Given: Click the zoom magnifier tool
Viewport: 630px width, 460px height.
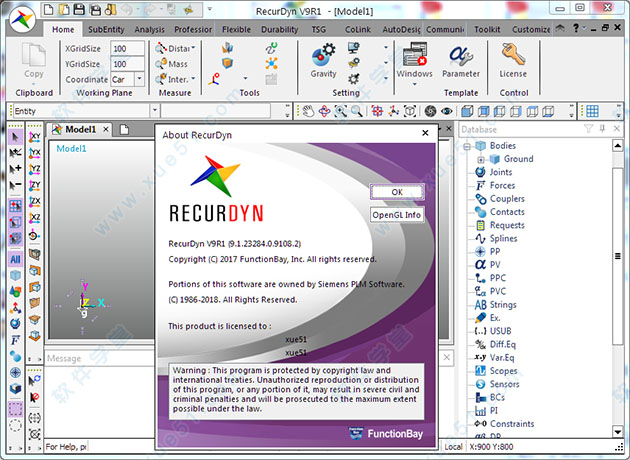Looking at the screenshot, I should [x=357, y=111].
